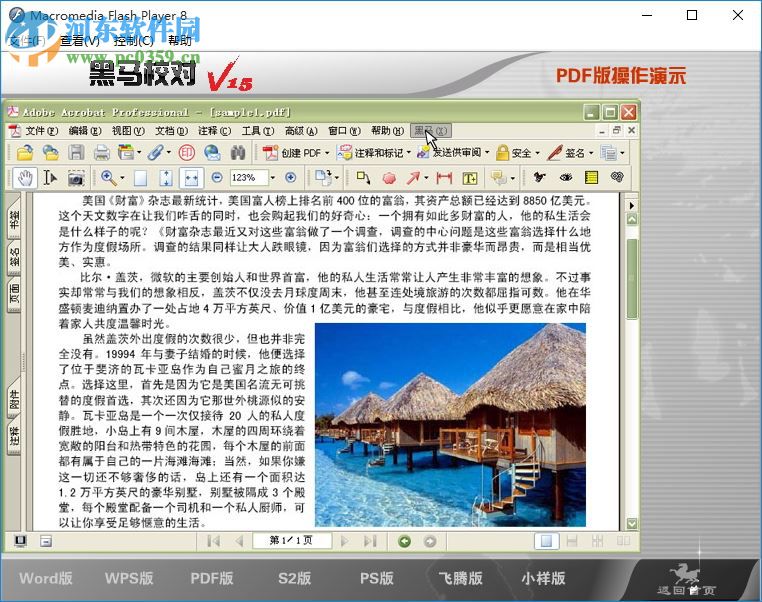Click the yellow list icon in toolbar
This screenshot has width=762, height=602.
591,177
